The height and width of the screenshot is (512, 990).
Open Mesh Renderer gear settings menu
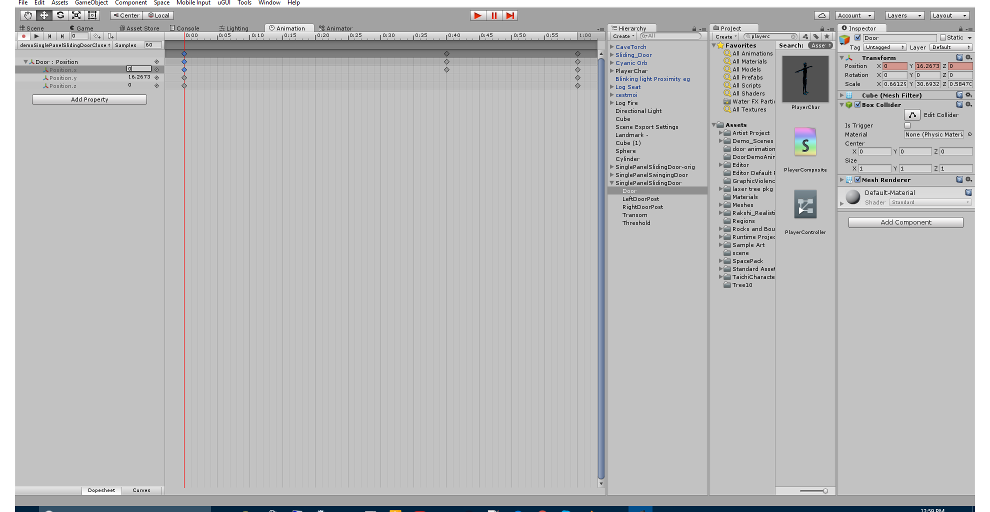click(x=969, y=180)
